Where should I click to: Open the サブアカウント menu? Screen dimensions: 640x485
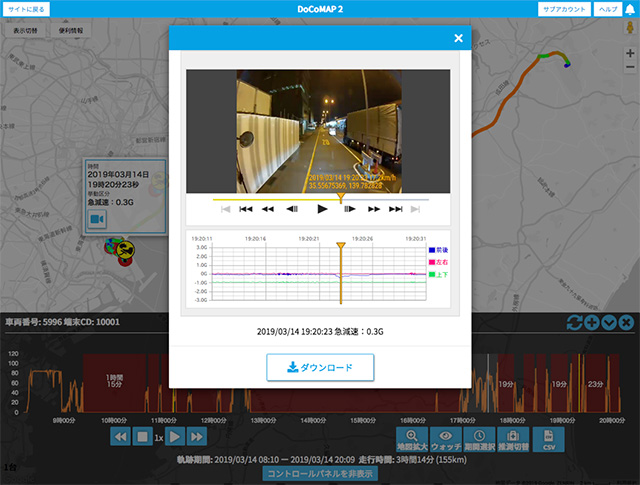click(x=564, y=8)
